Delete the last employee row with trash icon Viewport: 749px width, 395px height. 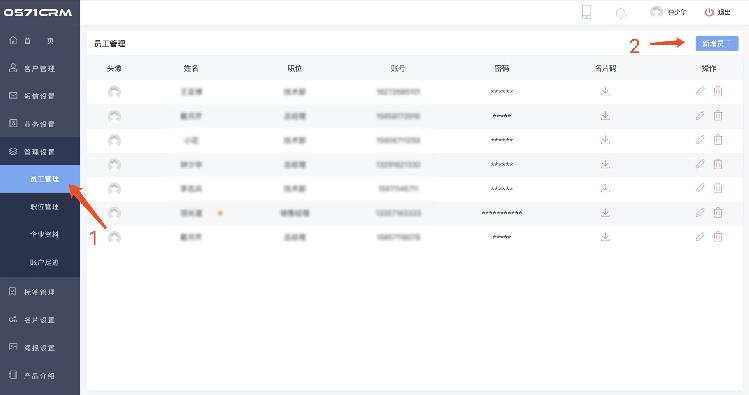(x=717, y=236)
